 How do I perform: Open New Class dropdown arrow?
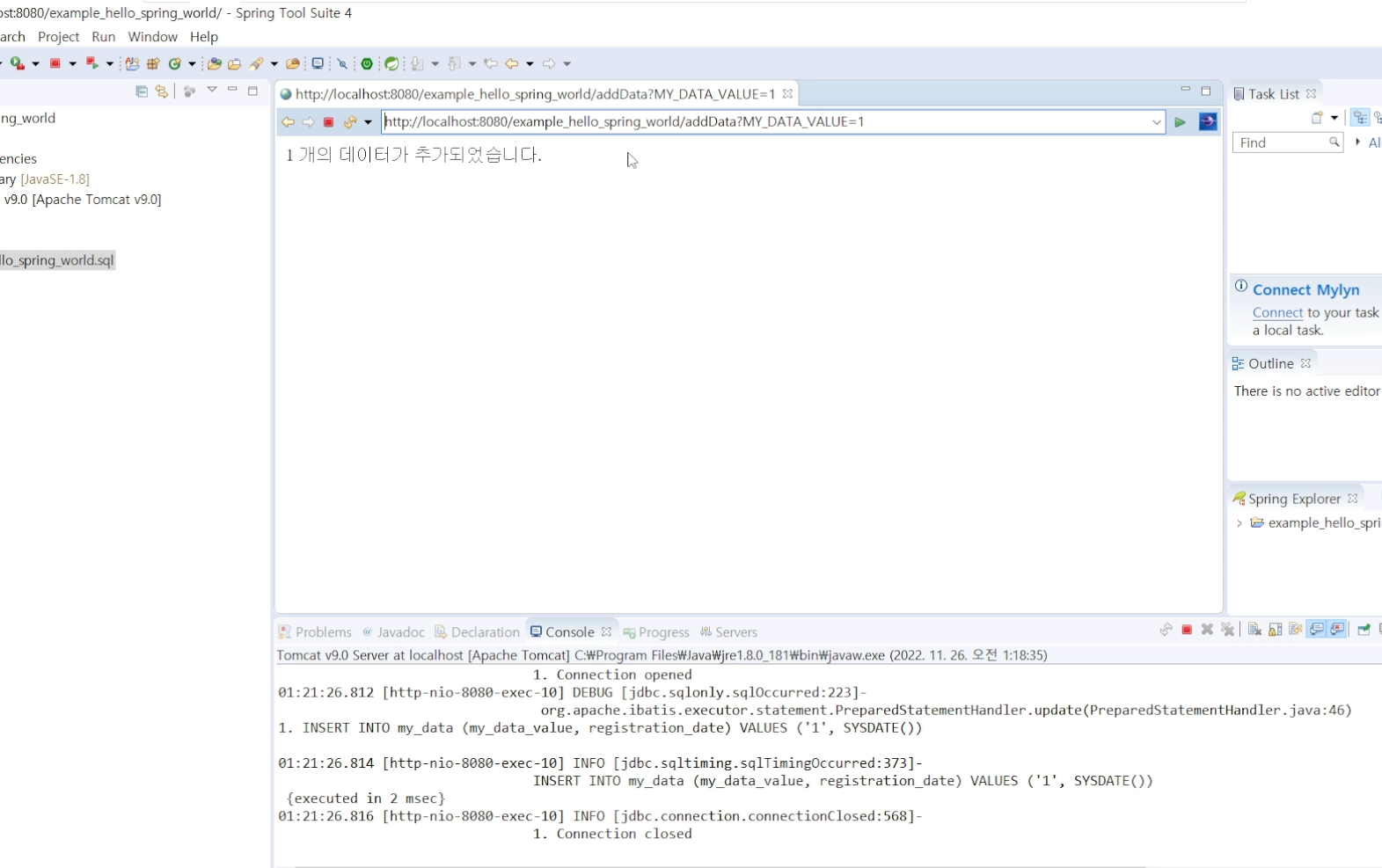(x=192, y=63)
